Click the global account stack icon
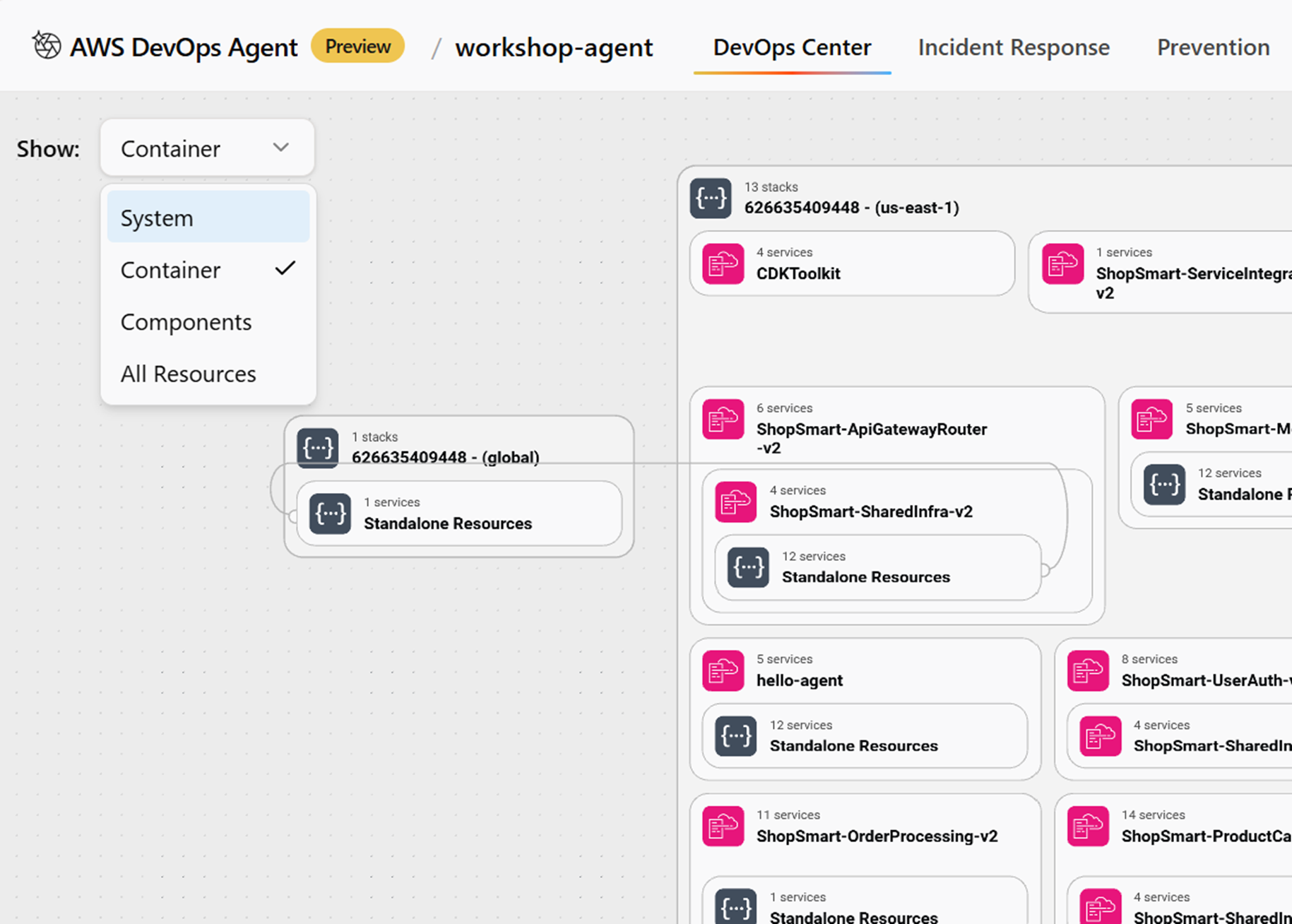1292x924 pixels. 317,448
